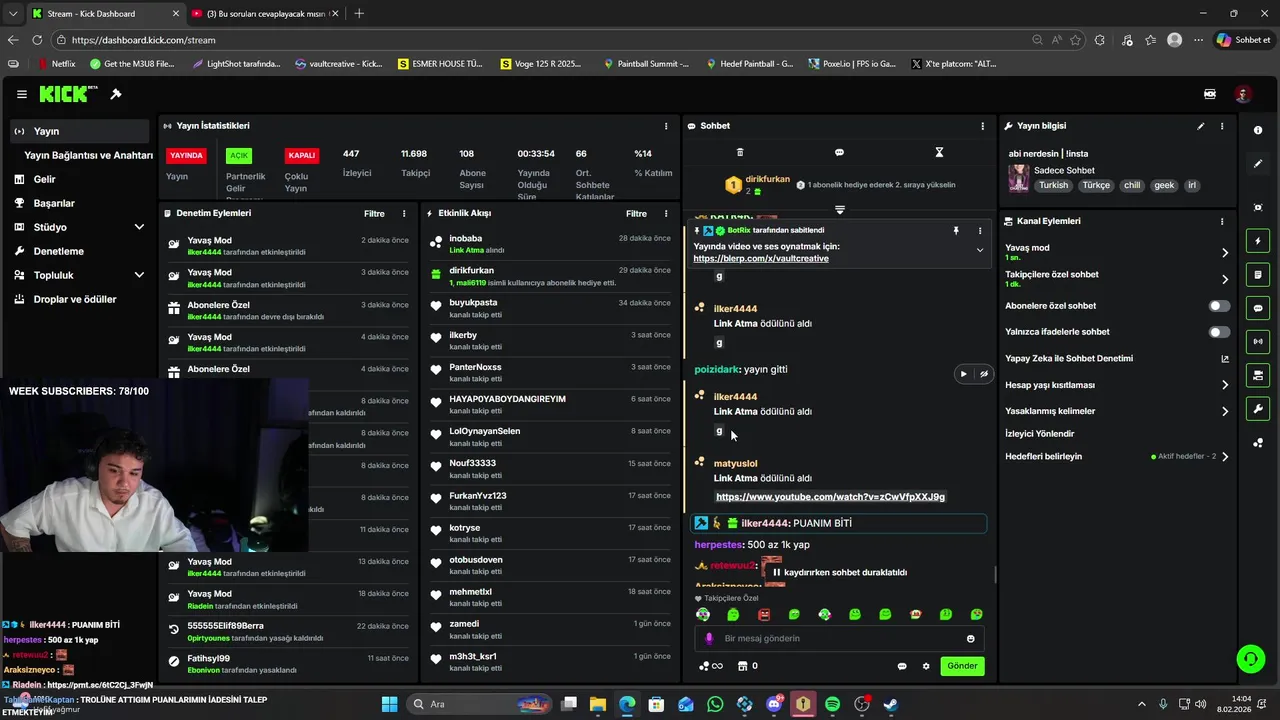
Task: Open Yayın İstatistikleri three-dot menu
Action: tap(666, 126)
